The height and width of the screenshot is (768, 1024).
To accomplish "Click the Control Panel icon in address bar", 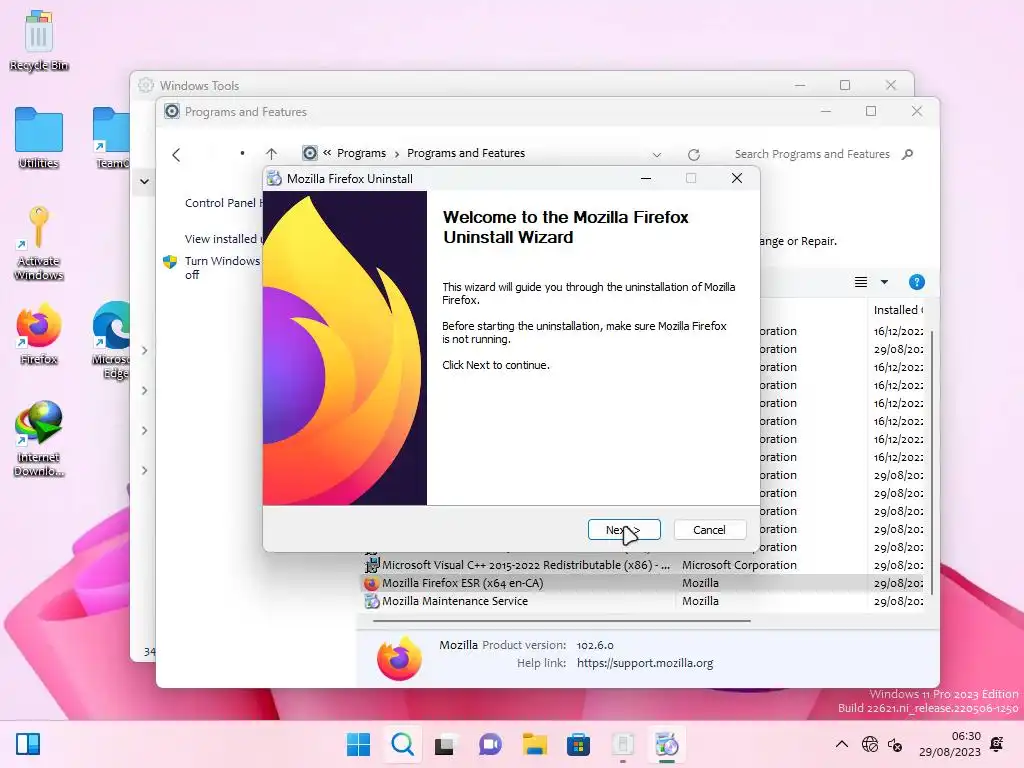I will tap(310, 153).
